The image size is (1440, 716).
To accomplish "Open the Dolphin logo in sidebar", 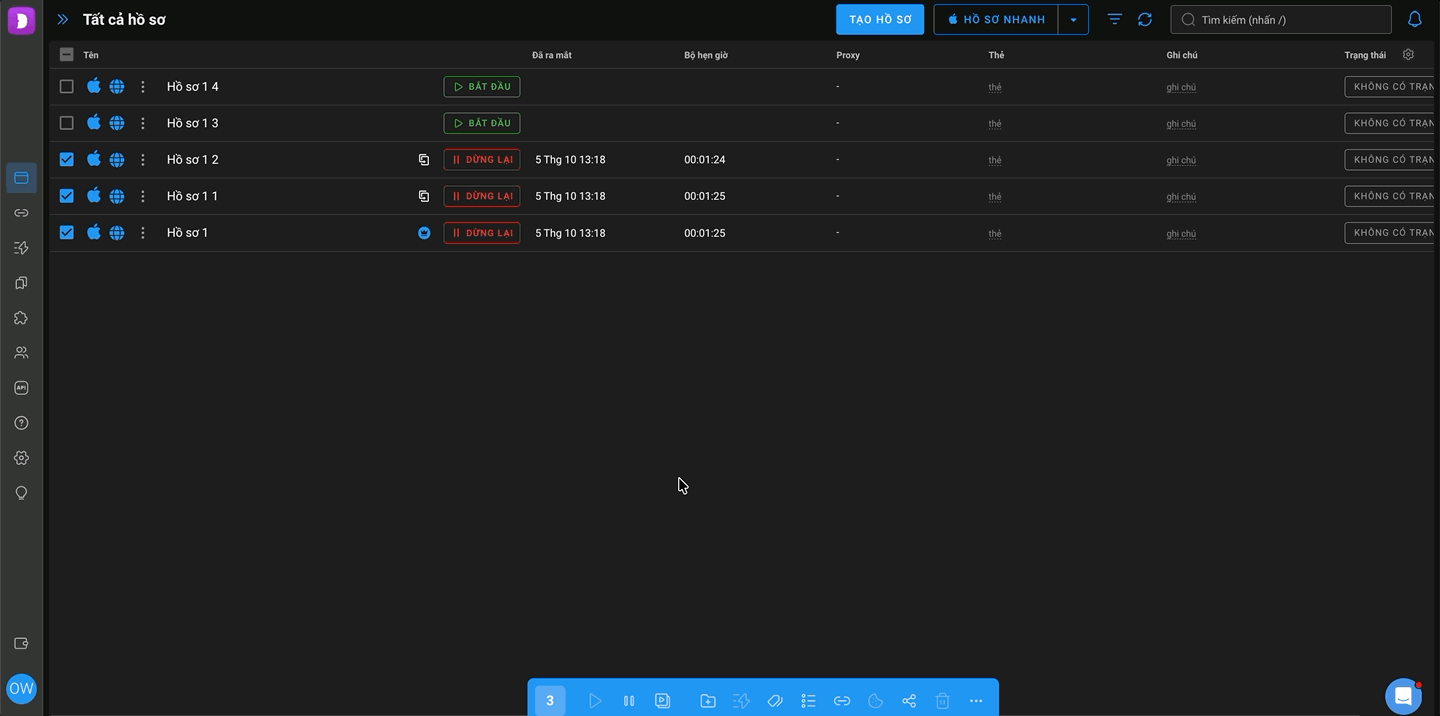I will point(21,20).
